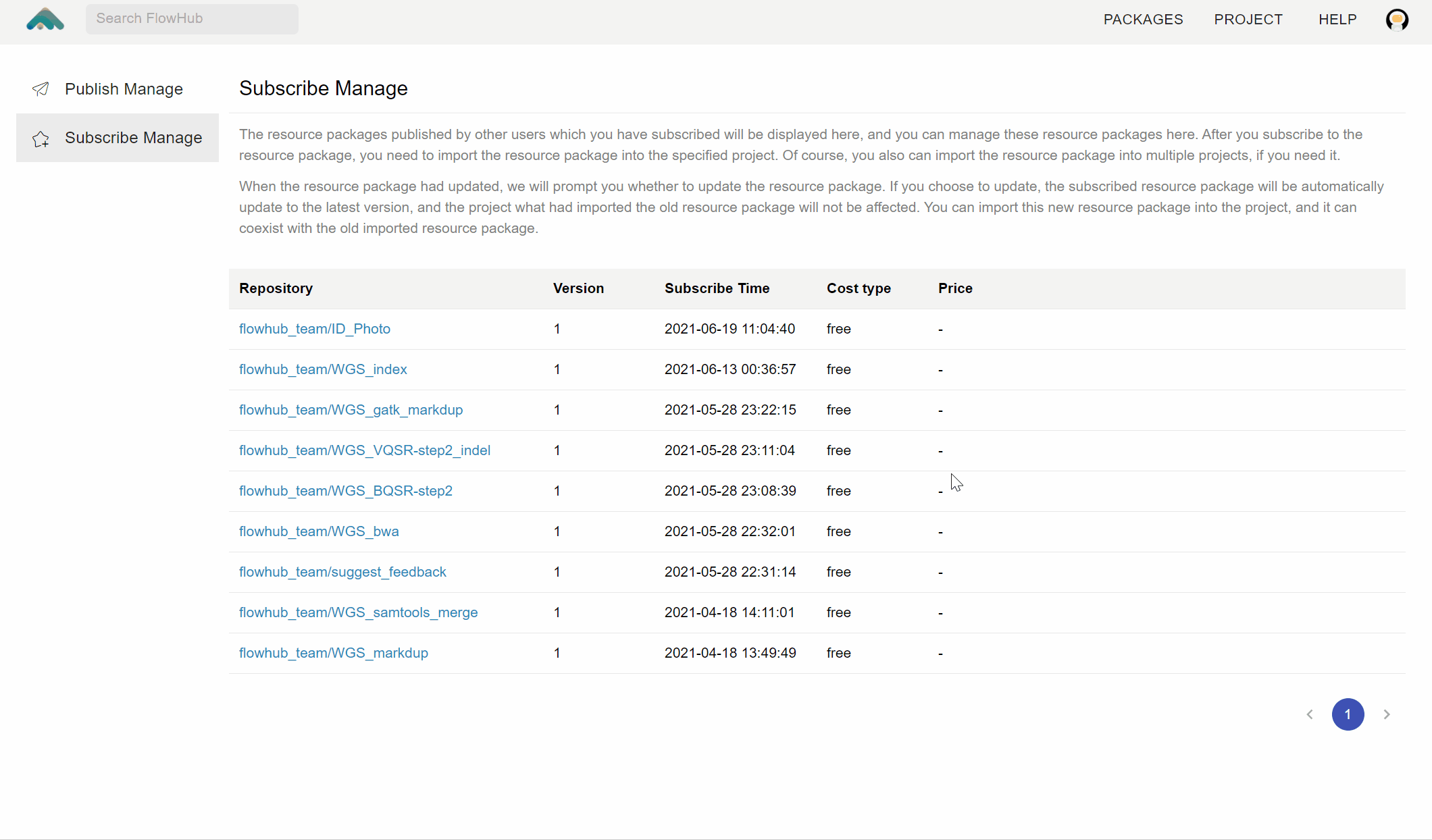This screenshot has height=840, width=1432.
Task: Focus the Search FlowHub field
Action: [x=192, y=19]
